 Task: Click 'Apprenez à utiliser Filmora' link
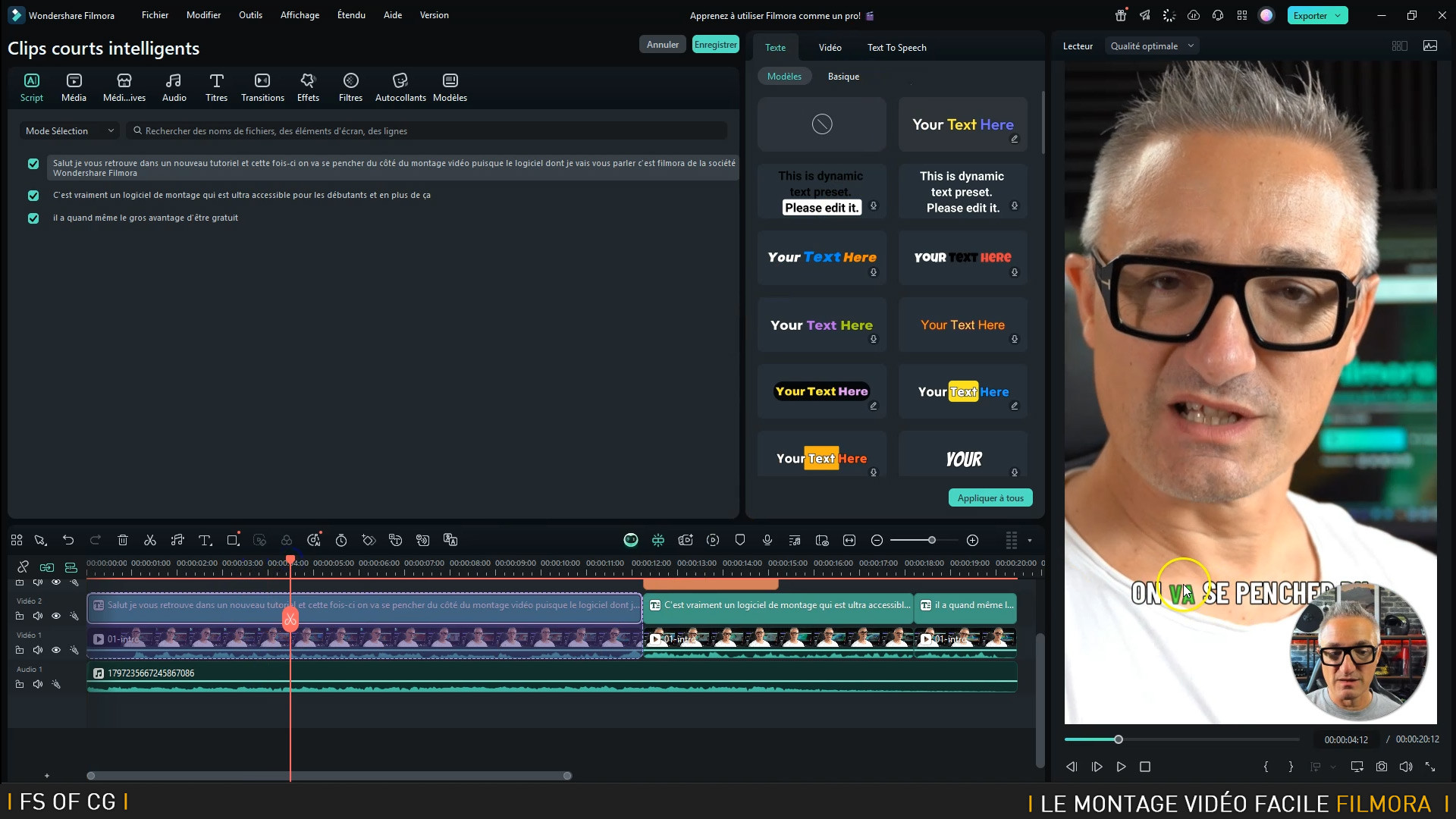tap(781, 15)
